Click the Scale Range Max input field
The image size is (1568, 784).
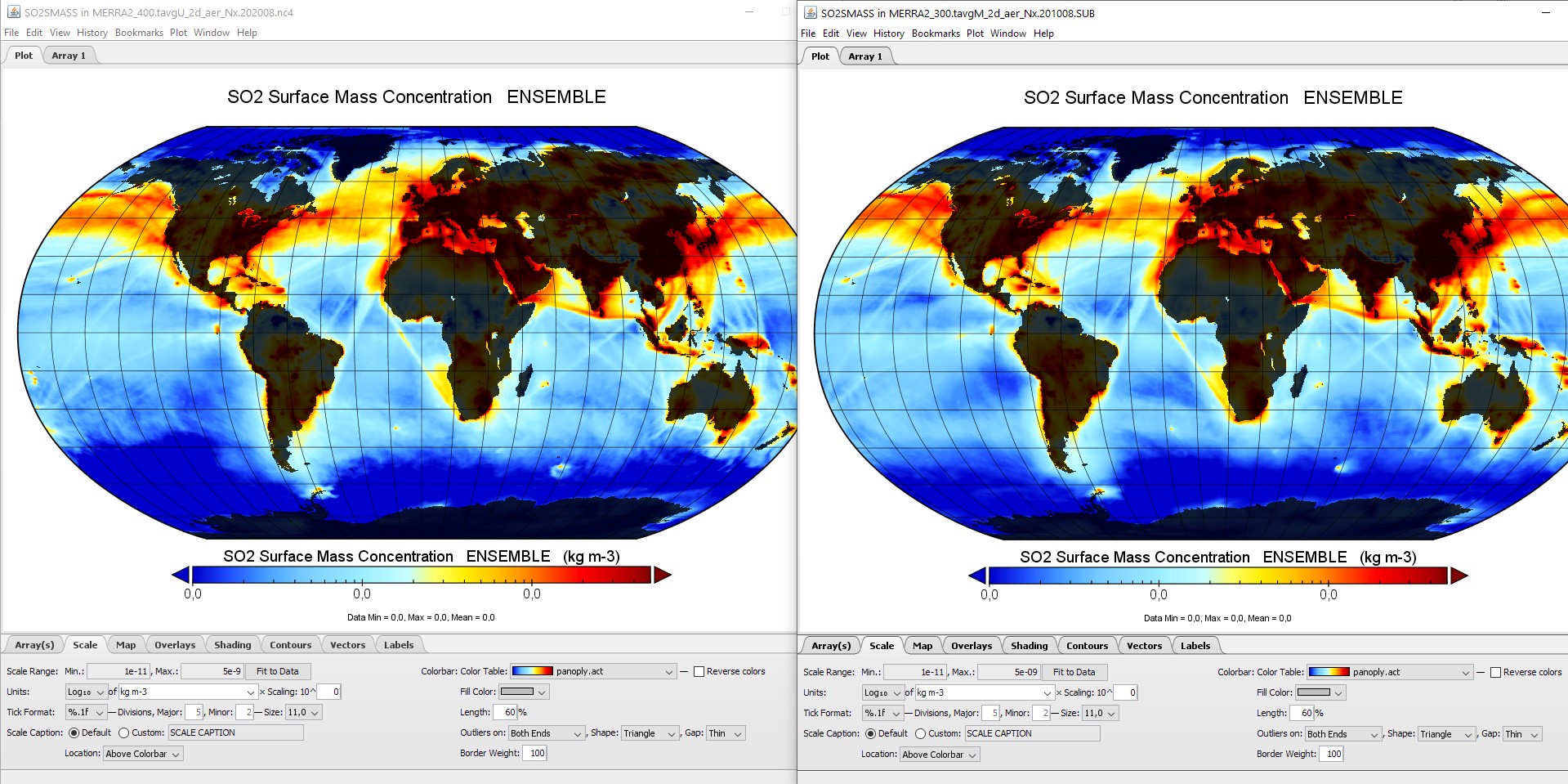pos(211,671)
